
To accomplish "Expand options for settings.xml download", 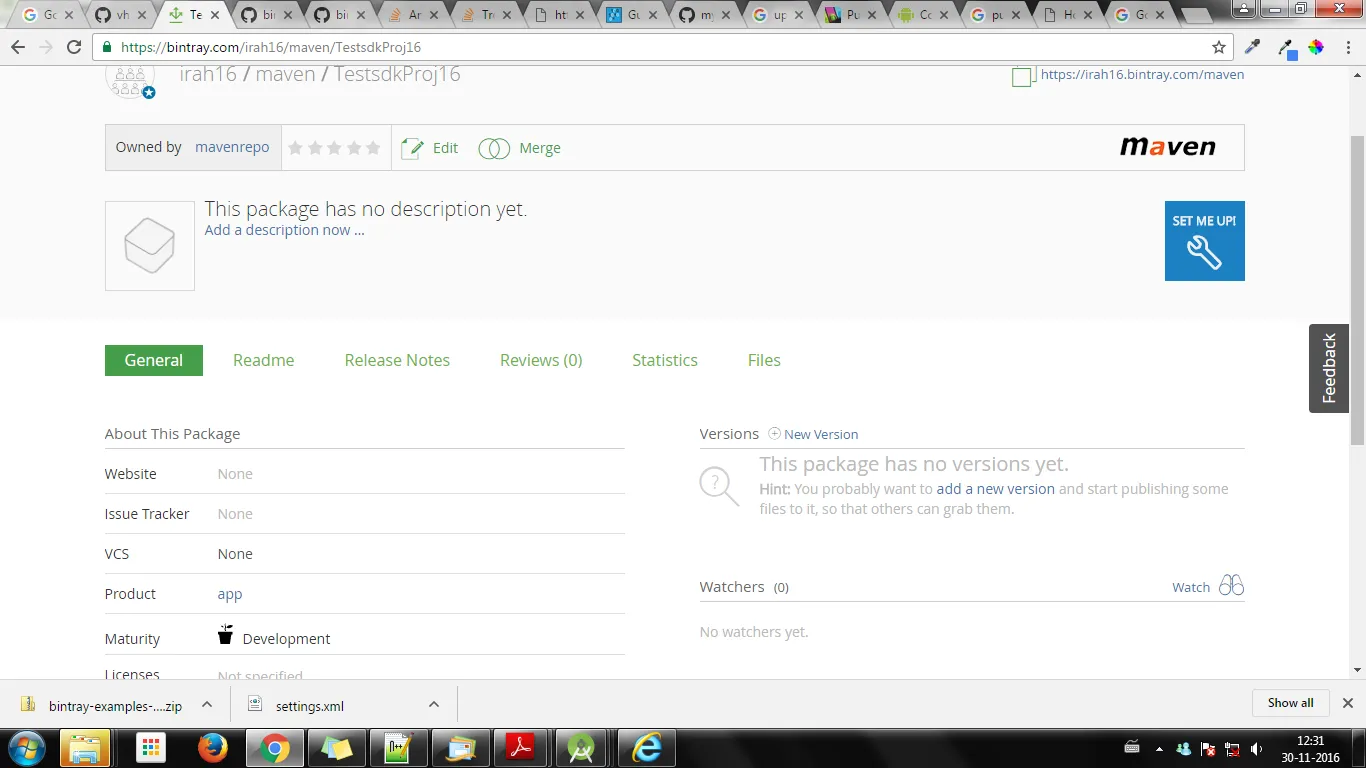I will click(434, 704).
